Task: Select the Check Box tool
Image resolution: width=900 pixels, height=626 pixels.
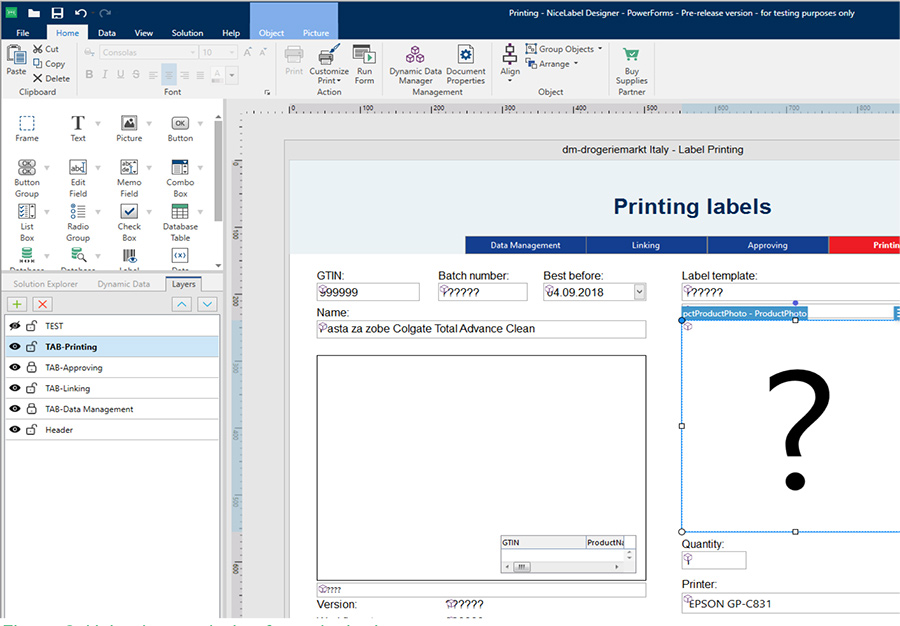Action: point(129,223)
